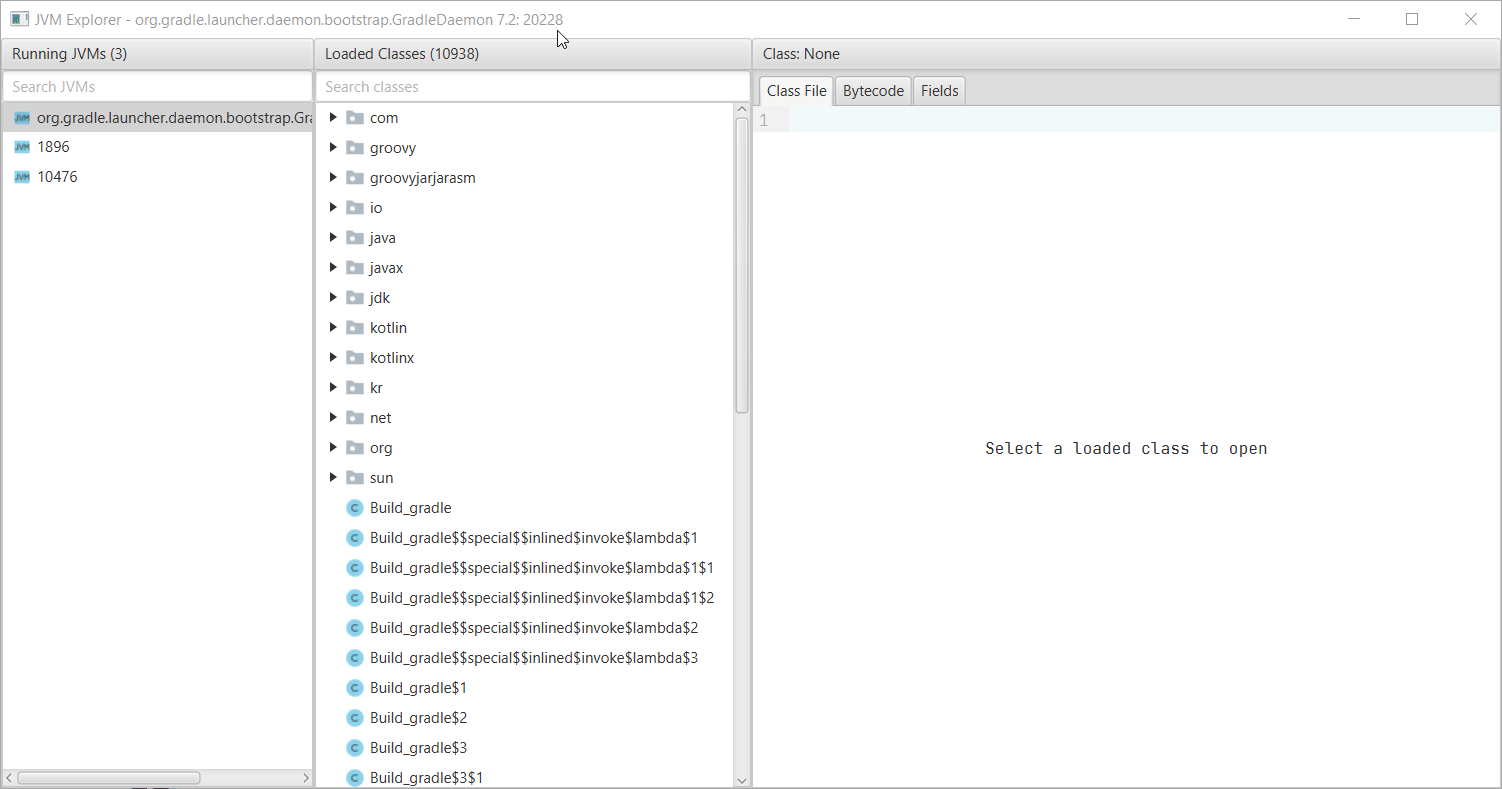Click right arrow of Running JVMs horizontal scrollbar
Viewport: 1502px width, 789px height.
coord(306,778)
